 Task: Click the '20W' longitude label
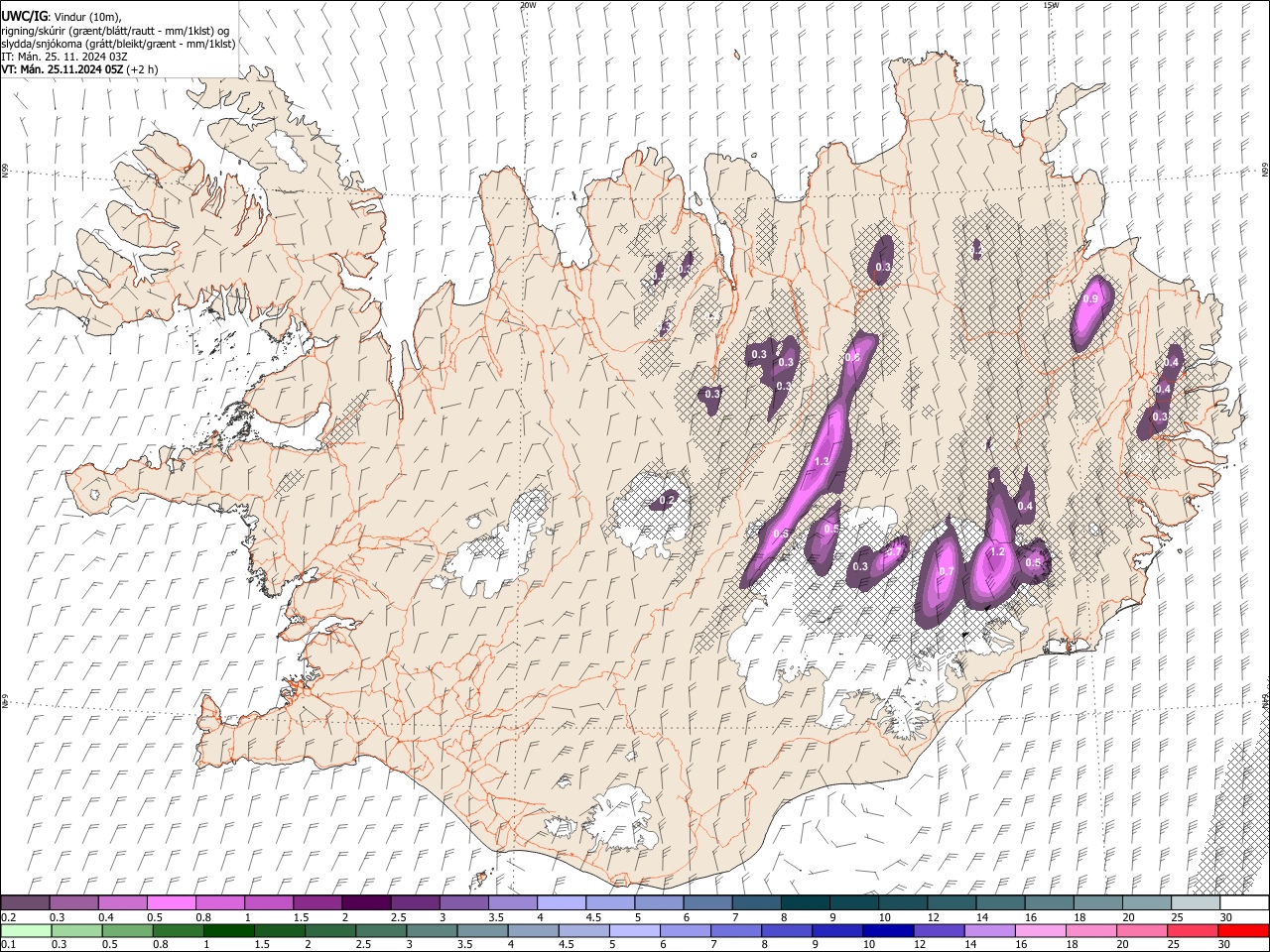click(528, 5)
